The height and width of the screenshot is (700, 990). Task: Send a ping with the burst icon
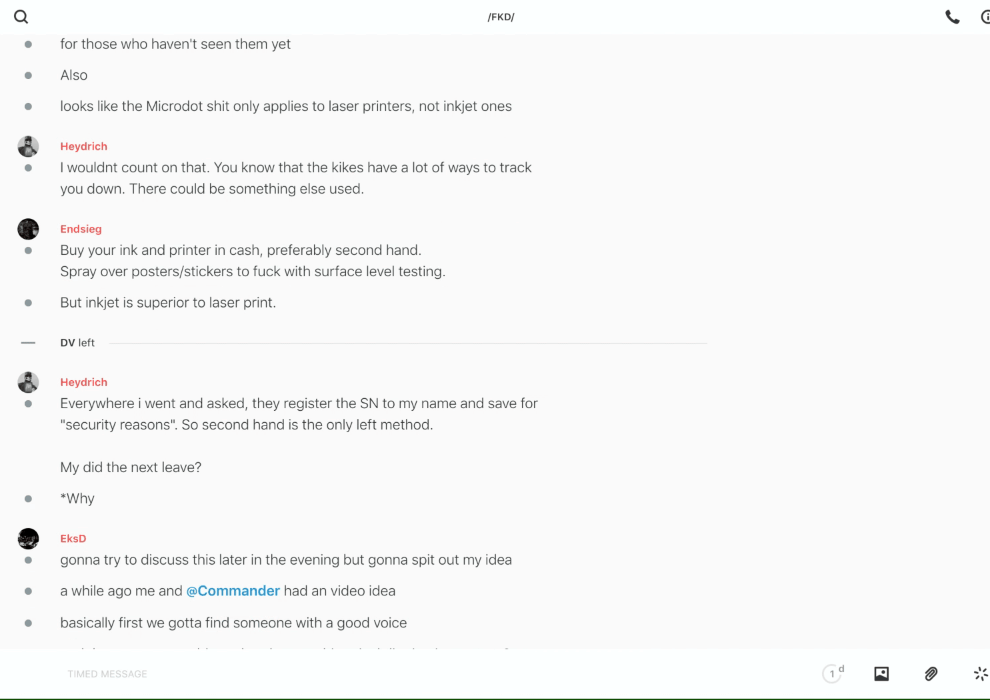(x=980, y=674)
